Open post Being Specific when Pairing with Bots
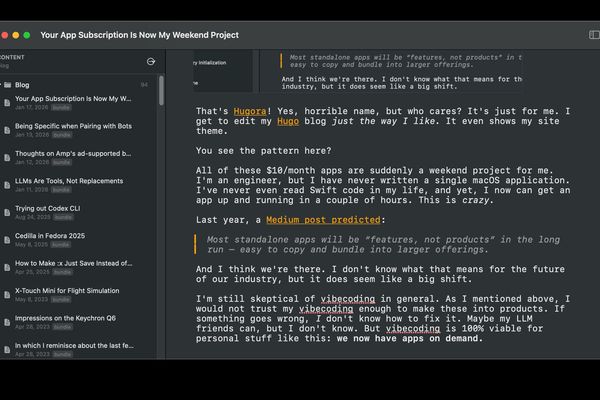Viewport: 600px width, 400px height. [x=73, y=126]
